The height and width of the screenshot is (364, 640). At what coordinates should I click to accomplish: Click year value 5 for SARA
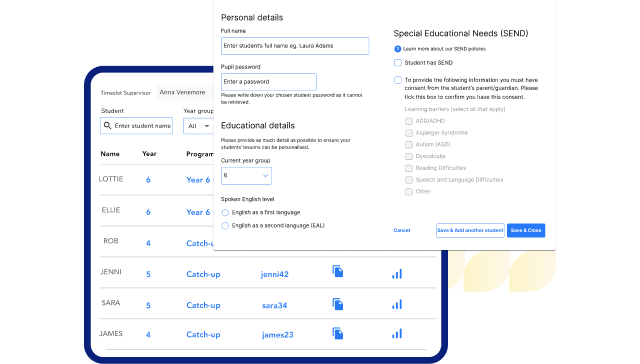(x=148, y=305)
